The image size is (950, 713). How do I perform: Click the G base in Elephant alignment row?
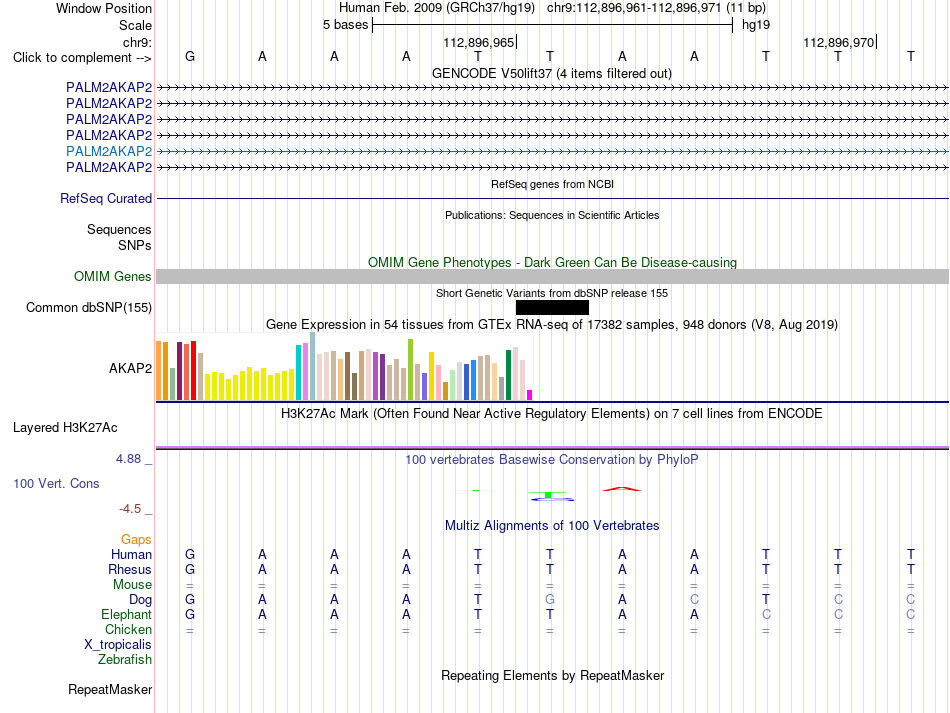190,615
